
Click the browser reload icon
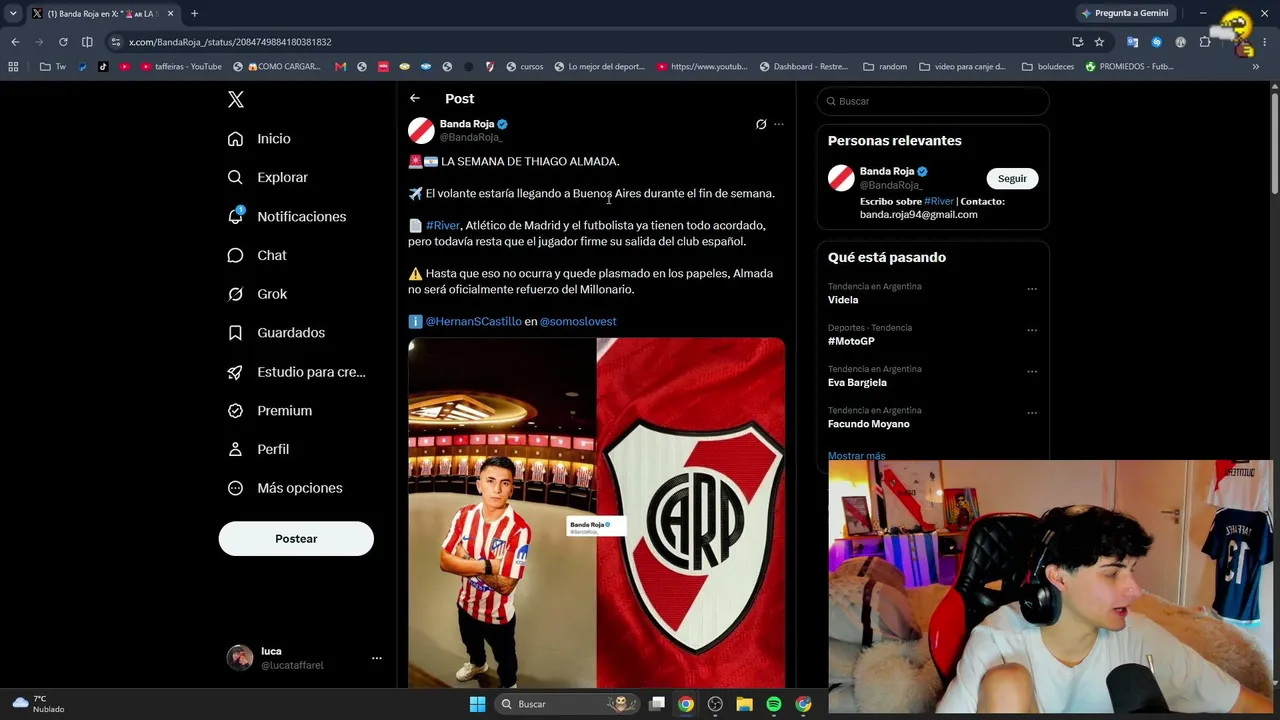(x=63, y=42)
